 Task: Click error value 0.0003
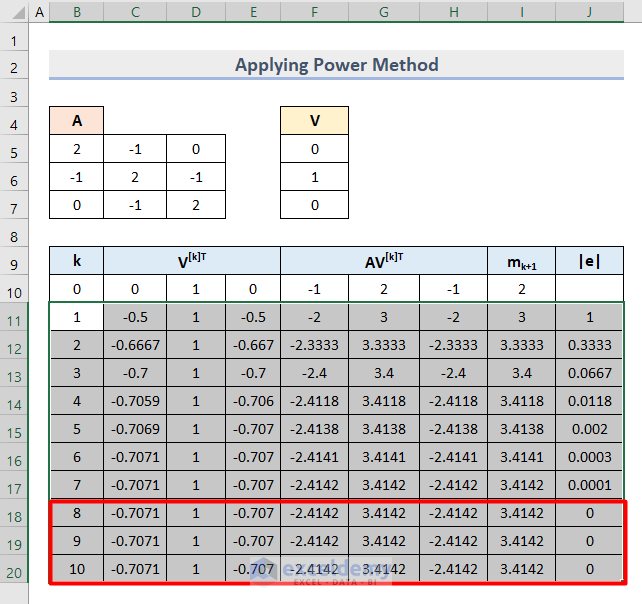point(590,457)
